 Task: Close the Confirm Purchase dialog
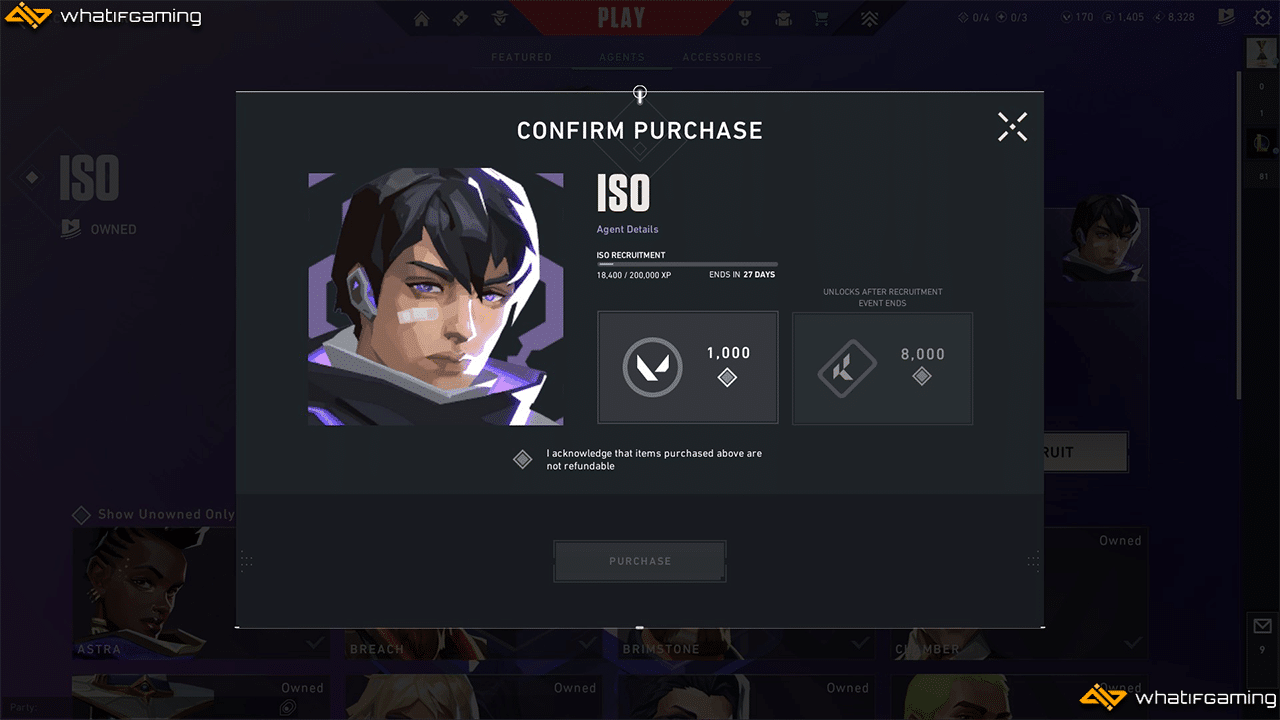(1012, 126)
